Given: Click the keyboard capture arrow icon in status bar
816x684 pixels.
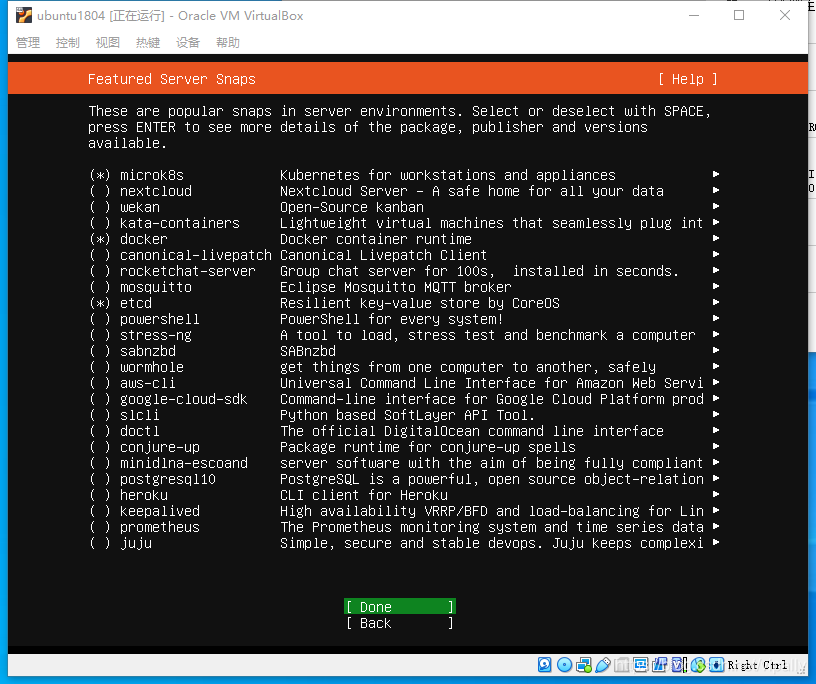Looking at the screenshot, I should [x=717, y=665].
